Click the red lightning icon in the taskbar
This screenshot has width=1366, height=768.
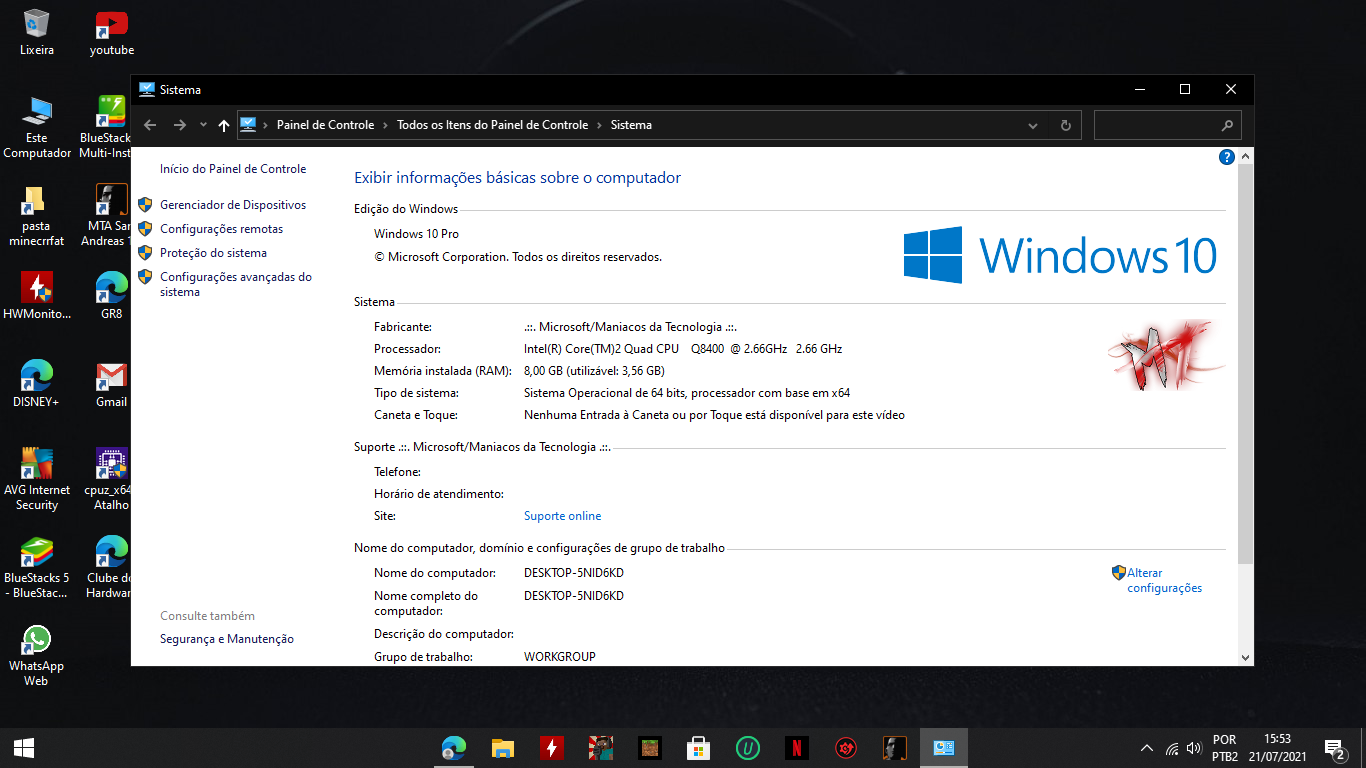tap(551, 747)
